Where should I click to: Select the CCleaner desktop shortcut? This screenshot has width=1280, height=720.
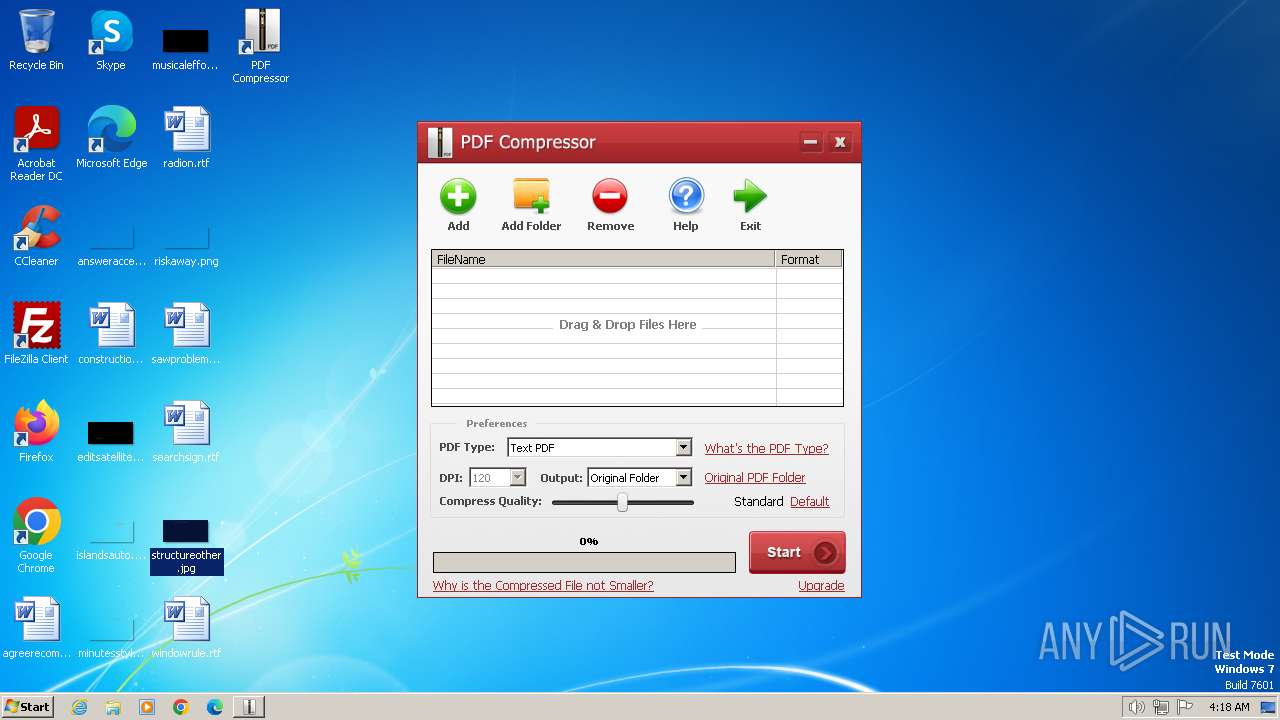(36, 236)
